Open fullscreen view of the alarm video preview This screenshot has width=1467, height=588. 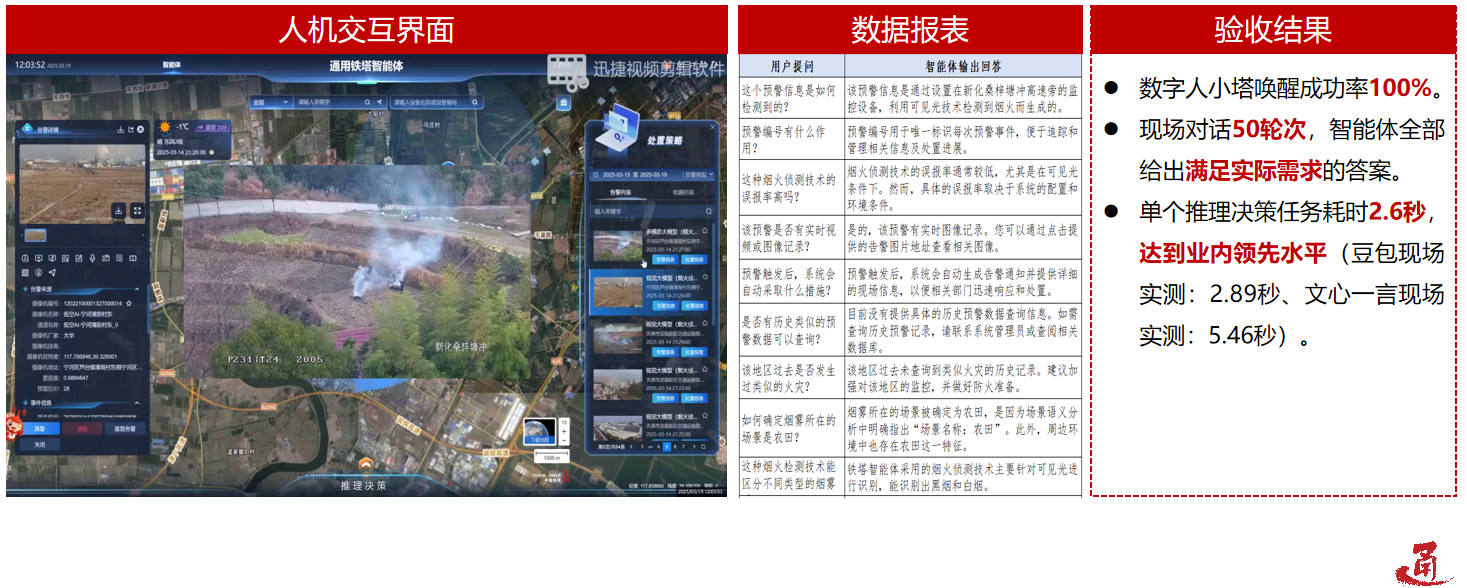[x=139, y=209]
